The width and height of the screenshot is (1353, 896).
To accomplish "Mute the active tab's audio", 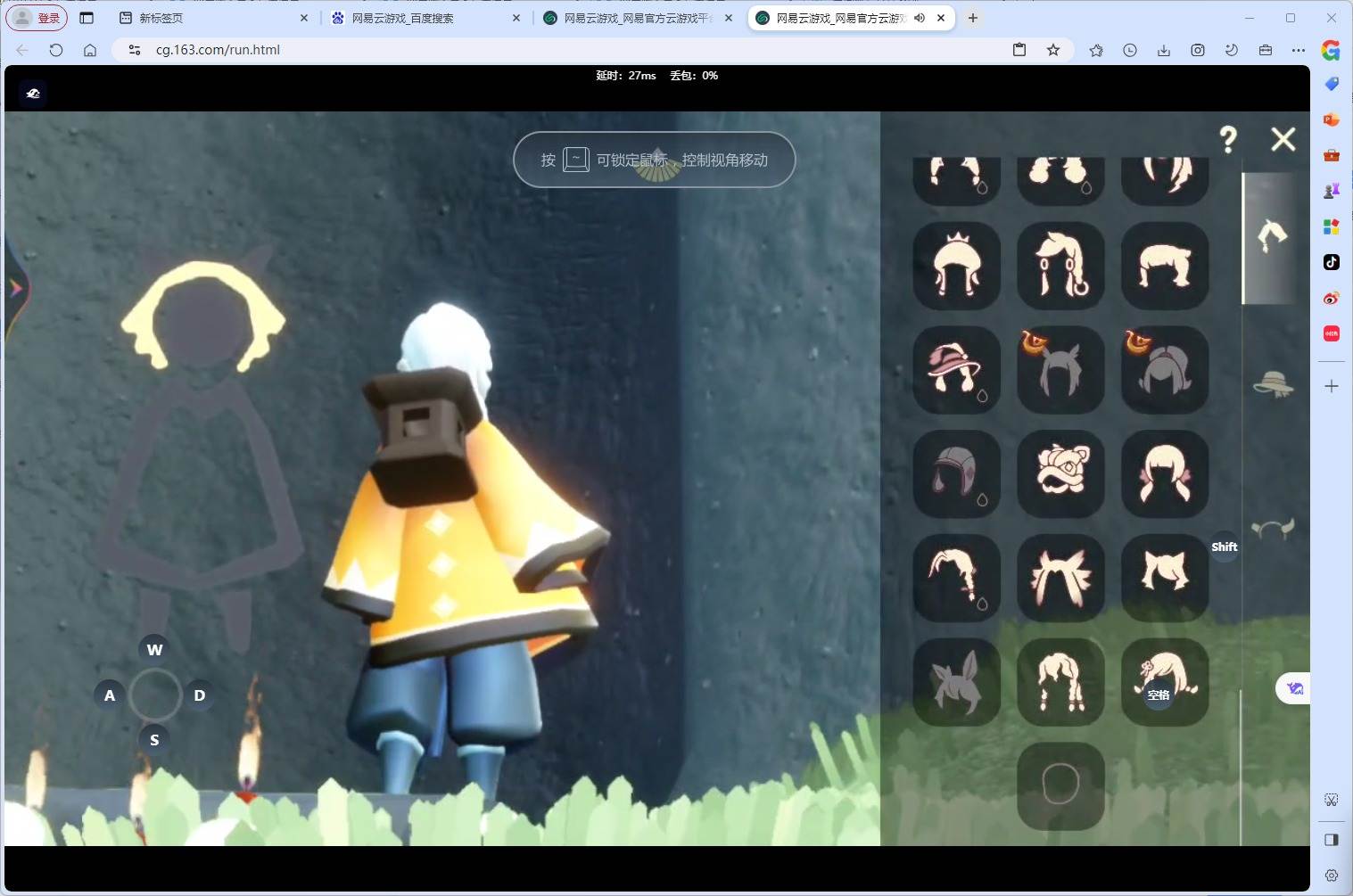I will [x=920, y=18].
